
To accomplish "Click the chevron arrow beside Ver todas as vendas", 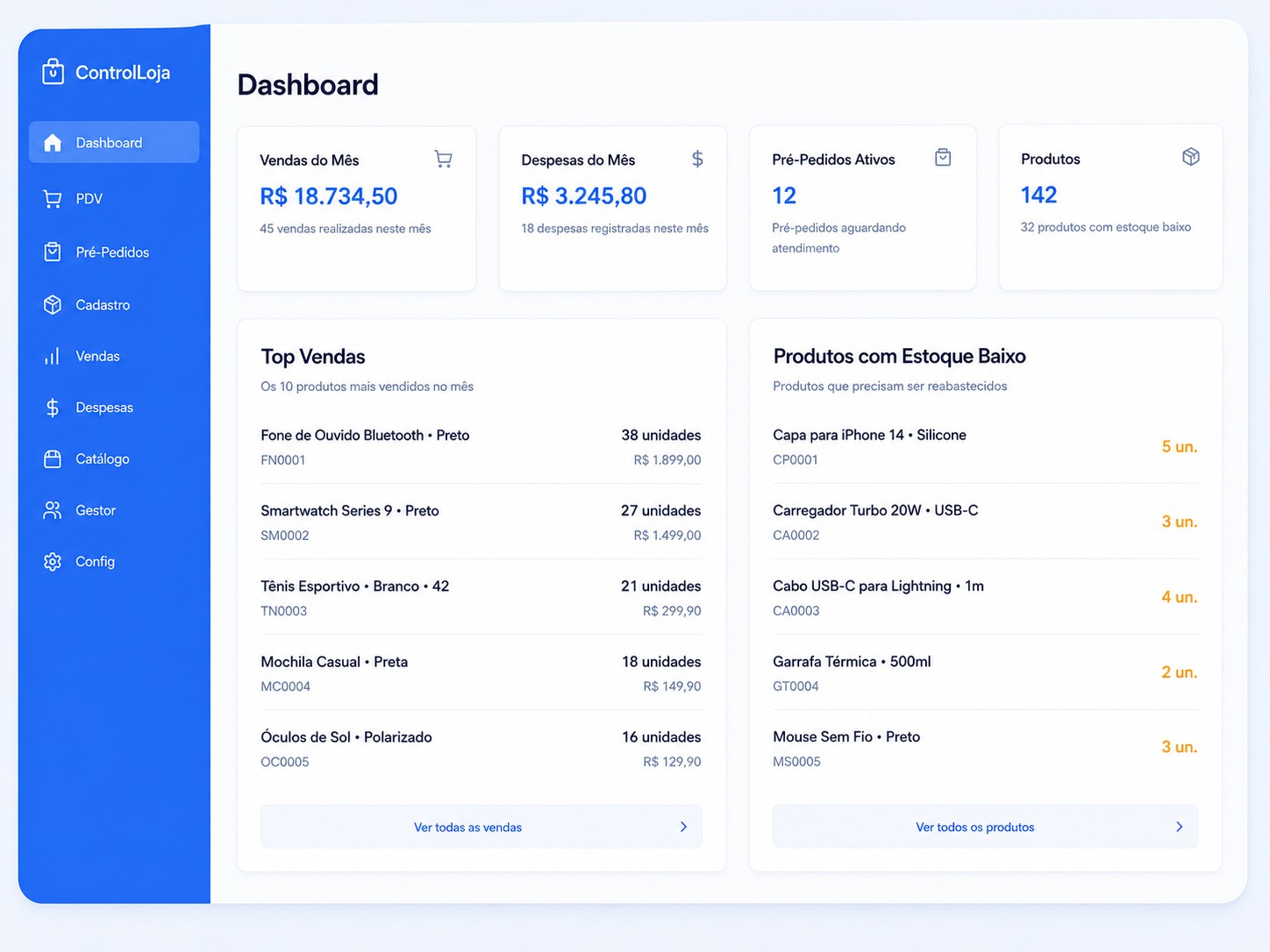I will tap(684, 827).
